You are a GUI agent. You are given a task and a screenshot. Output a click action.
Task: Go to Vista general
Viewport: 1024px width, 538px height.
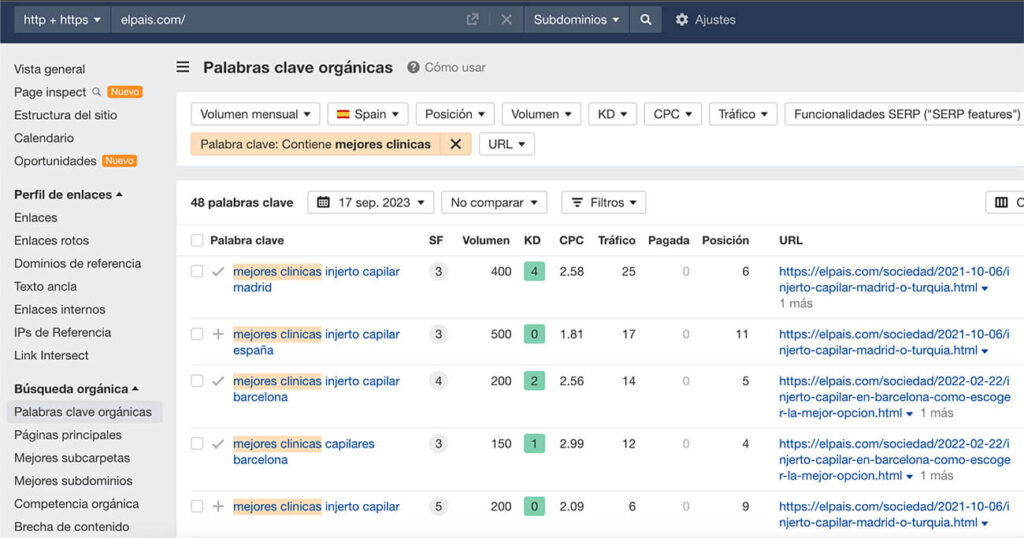tap(50, 69)
